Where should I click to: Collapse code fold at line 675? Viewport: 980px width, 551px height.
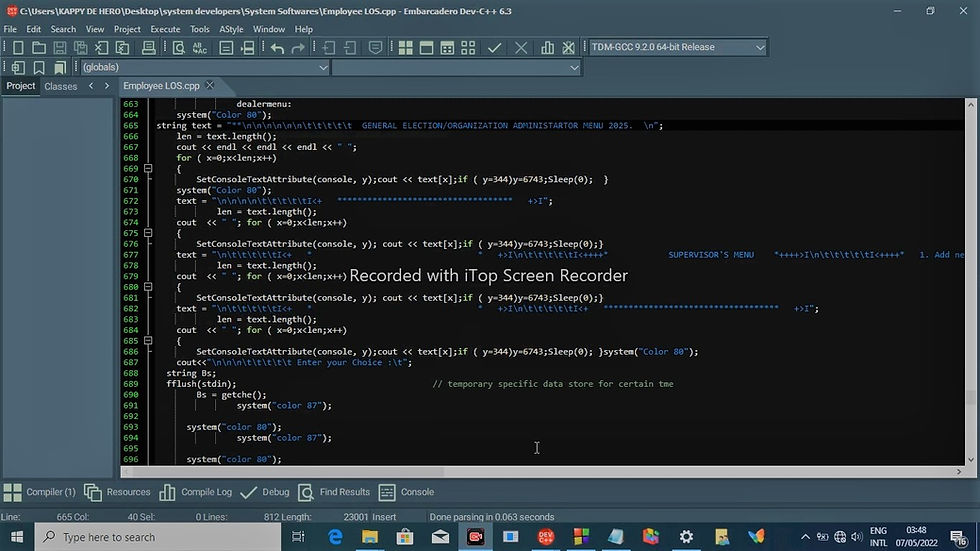[x=148, y=233]
